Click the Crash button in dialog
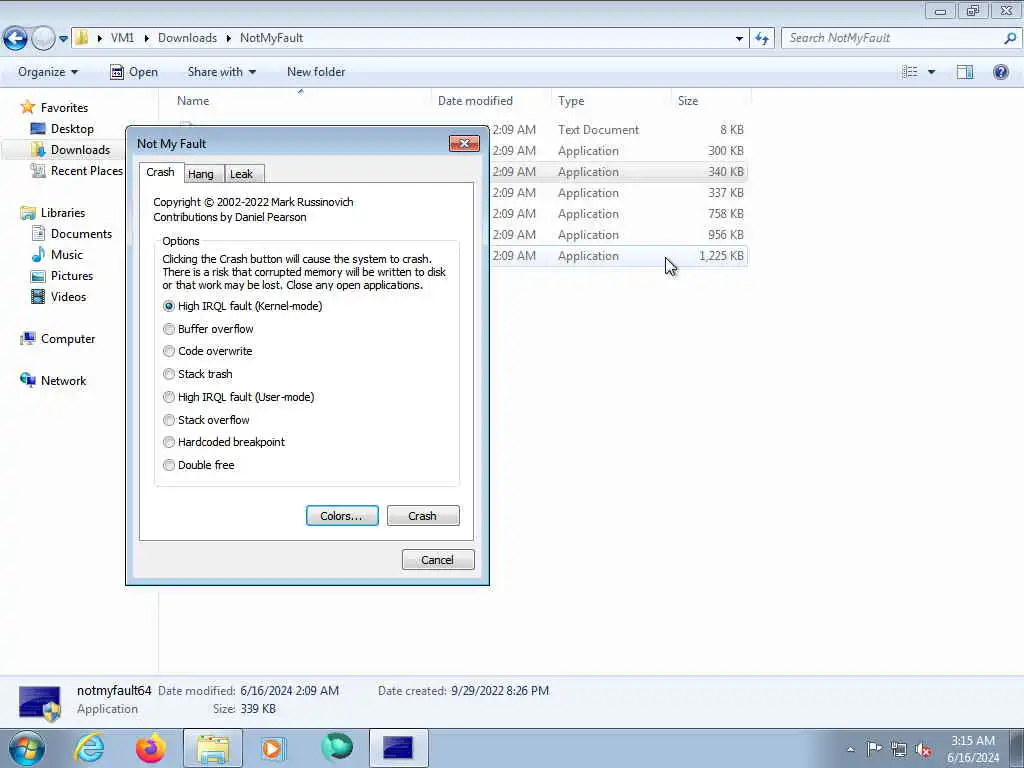This screenshot has height=768, width=1024. point(423,515)
